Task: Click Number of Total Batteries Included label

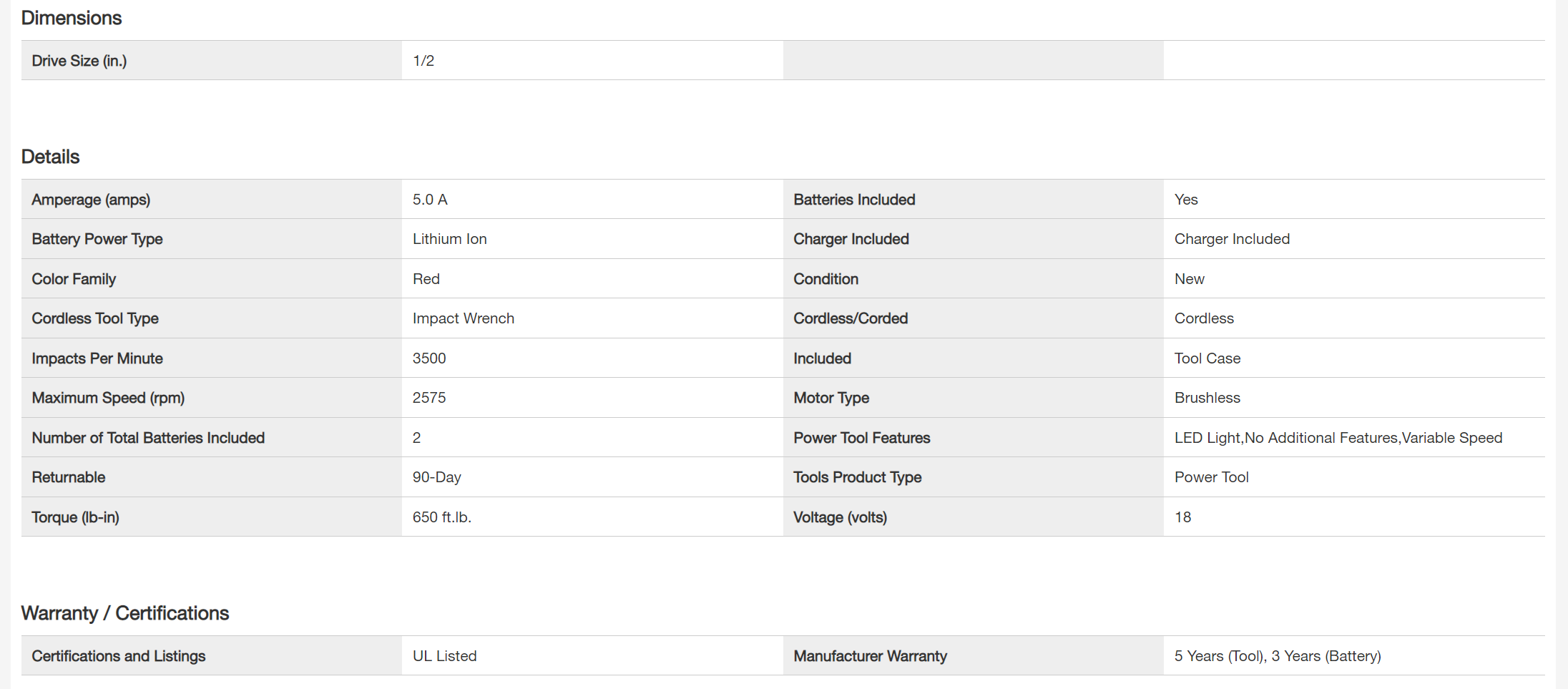Action: [x=148, y=438]
